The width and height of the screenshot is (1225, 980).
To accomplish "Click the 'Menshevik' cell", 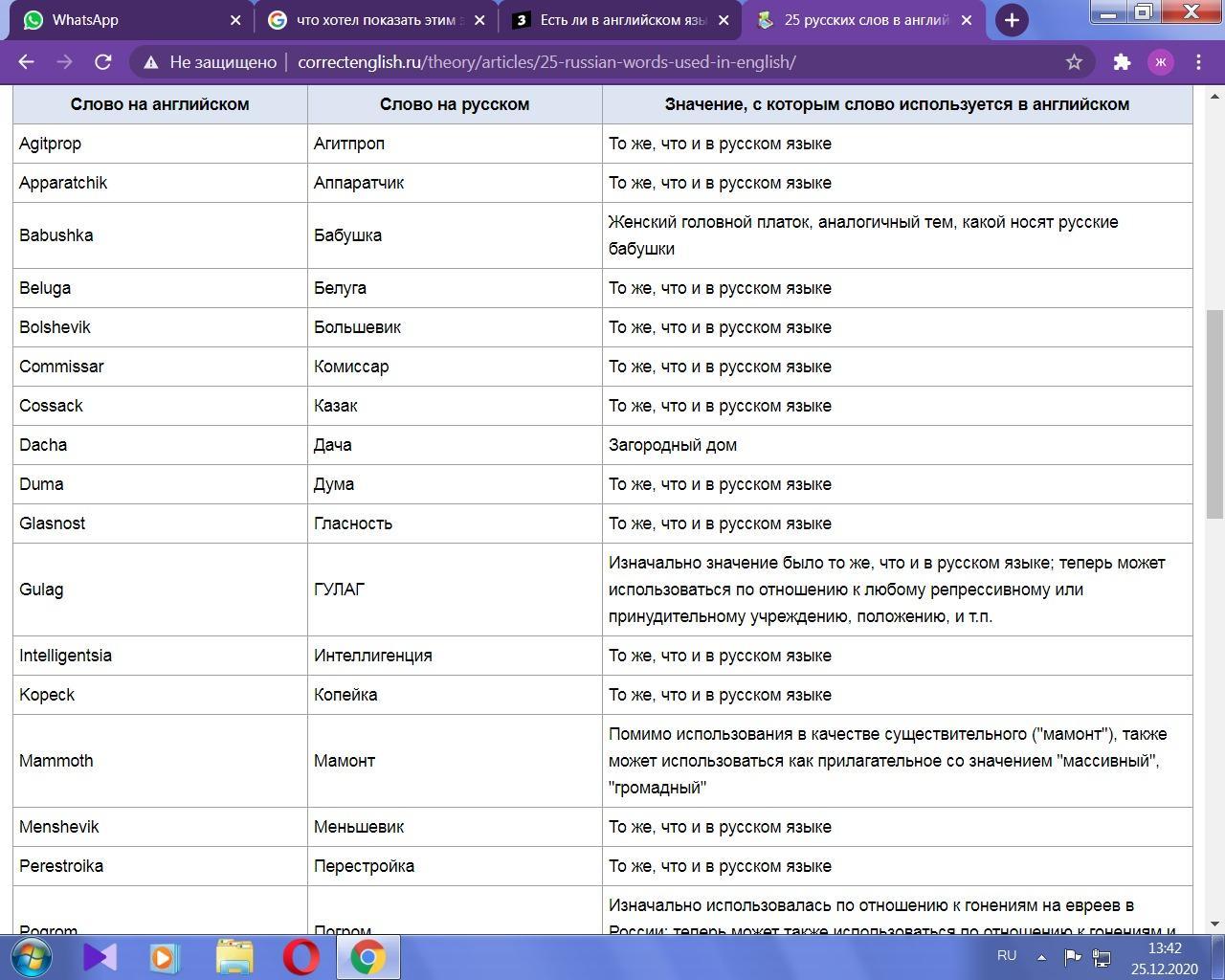I will [x=160, y=827].
